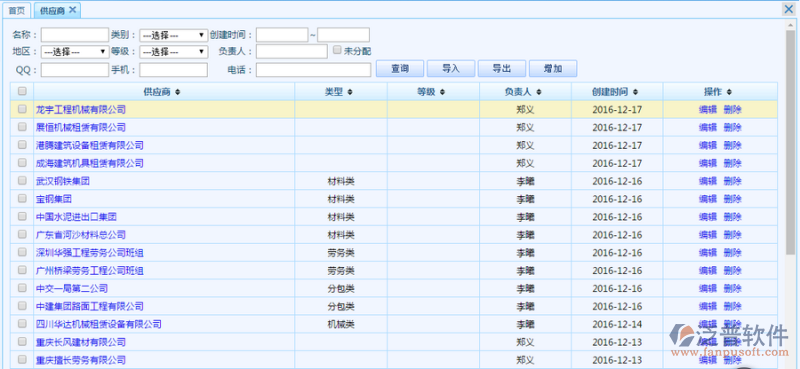This screenshot has width=800, height=369.
Task: Click the 2016-12-14 date cell
Action: pyautogui.click(x=617, y=324)
